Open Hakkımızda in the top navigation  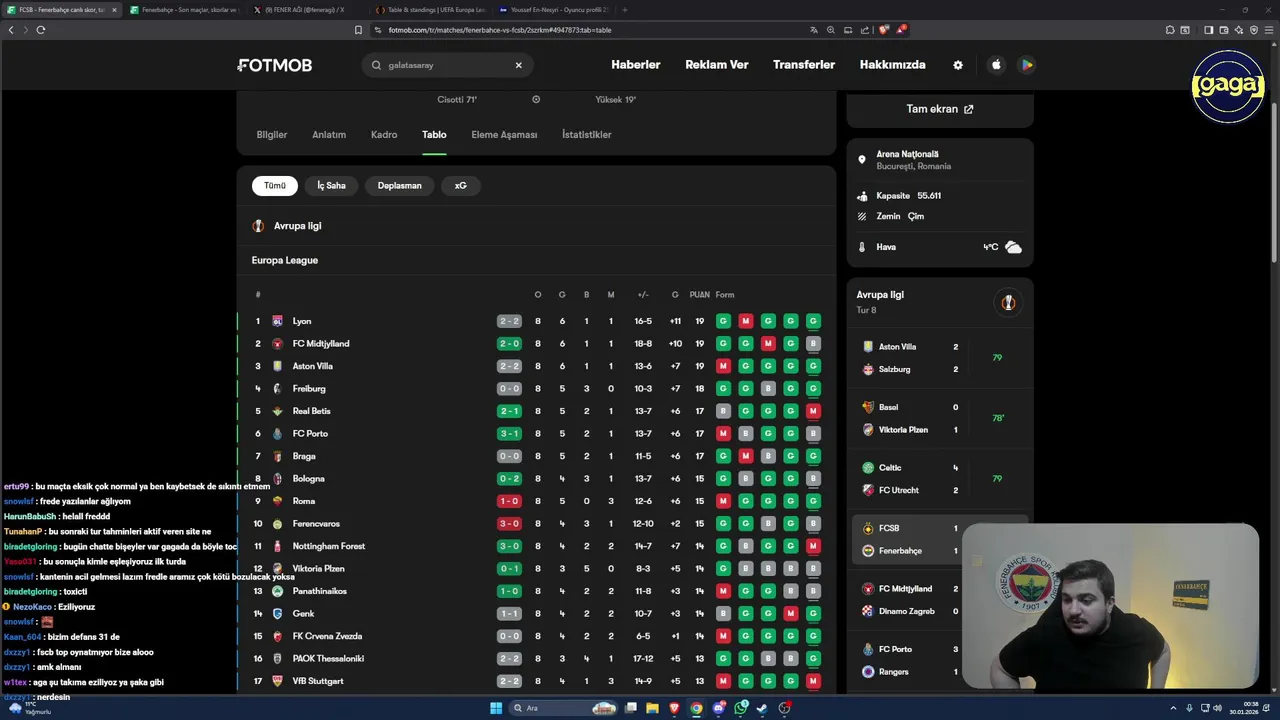(x=893, y=65)
